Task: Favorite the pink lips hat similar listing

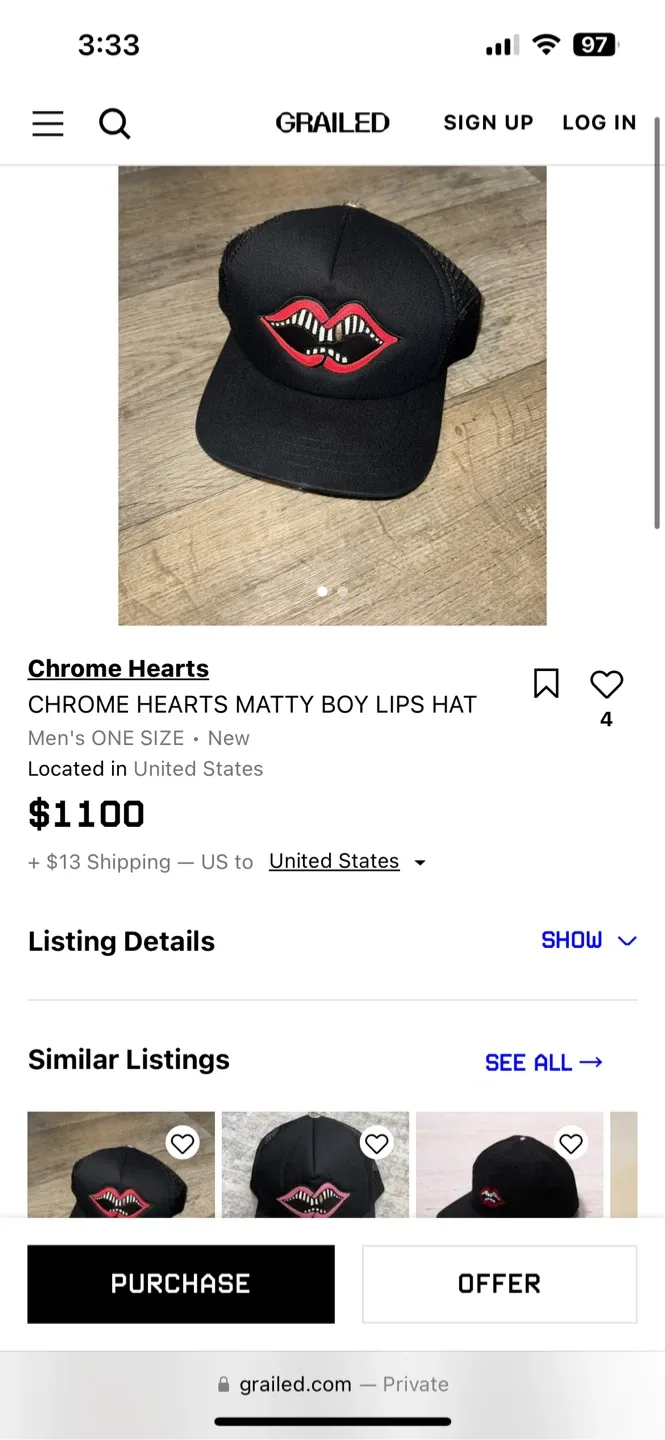Action: coord(377,1143)
